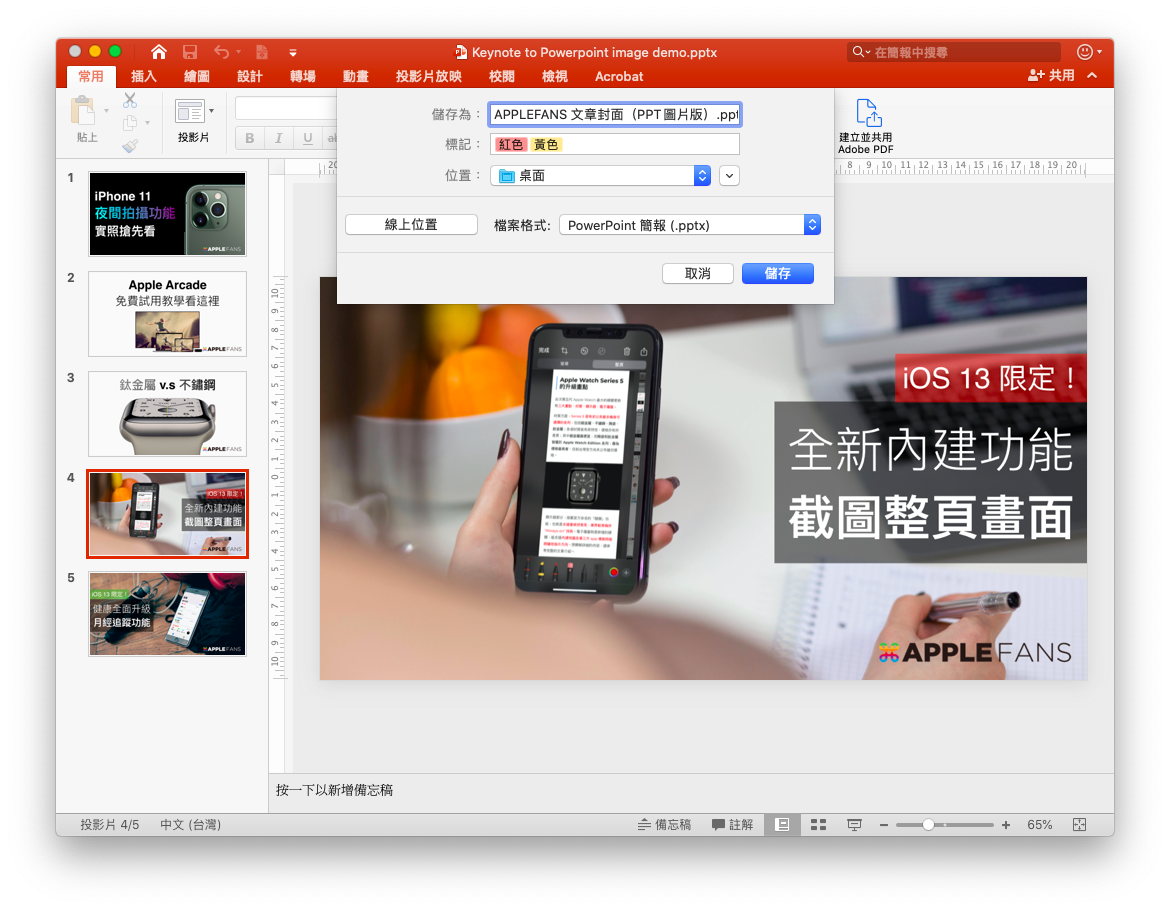Open the 插入 ribbon tab
The width and height of the screenshot is (1170, 910).
coord(144,76)
